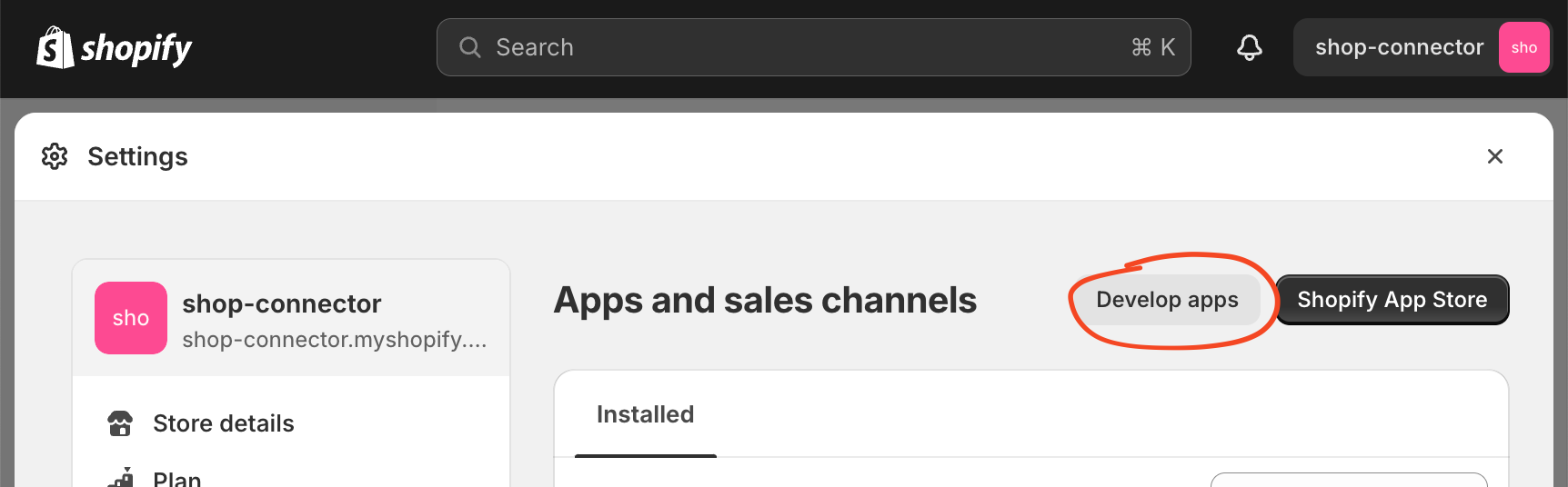
Task: Click the pink sho avatar in top bar
Action: click(x=1524, y=47)
